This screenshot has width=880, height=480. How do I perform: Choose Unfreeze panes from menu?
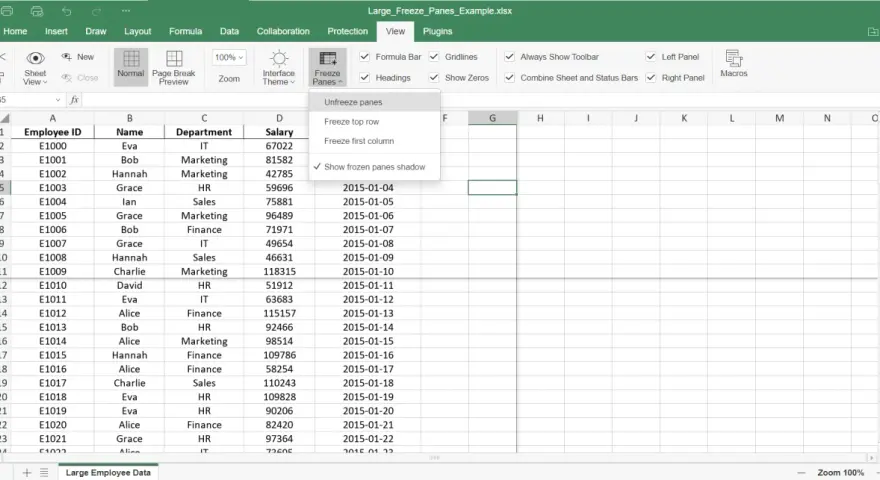pos(374,102)
